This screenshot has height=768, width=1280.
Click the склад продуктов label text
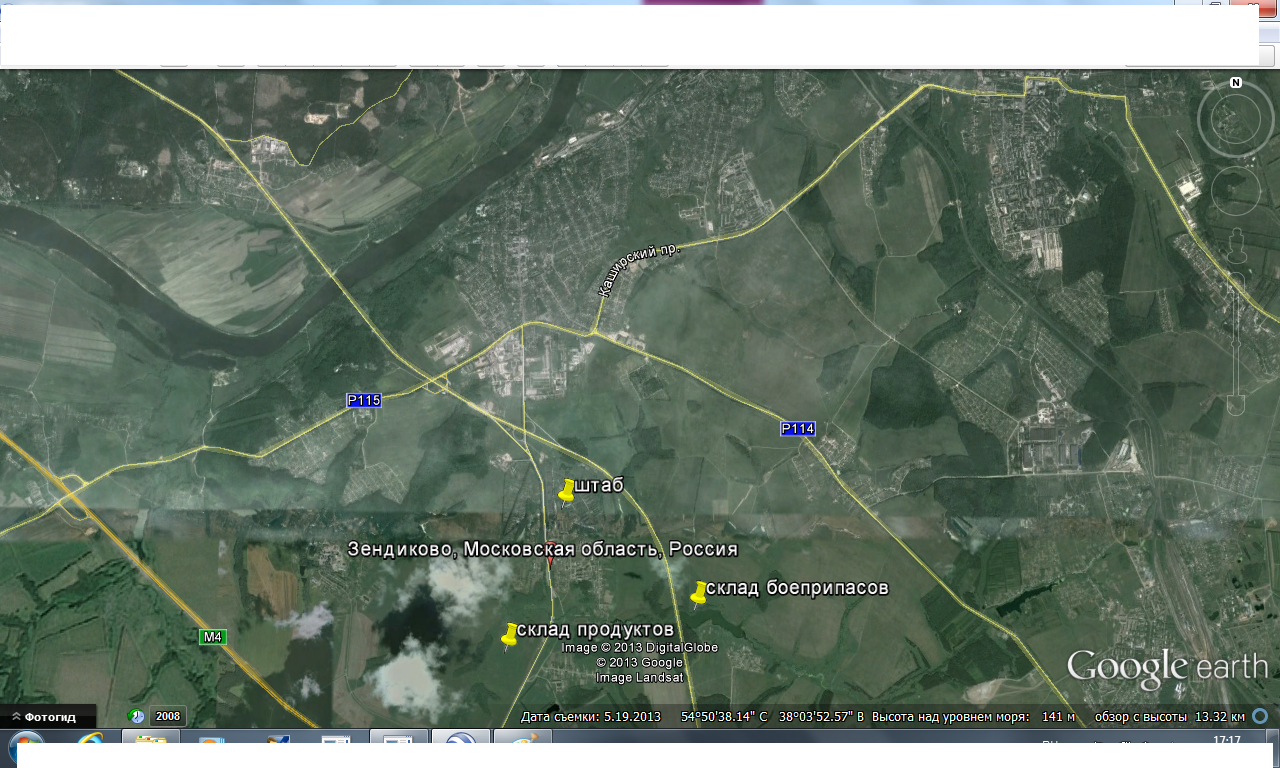[x=596, y=629]
